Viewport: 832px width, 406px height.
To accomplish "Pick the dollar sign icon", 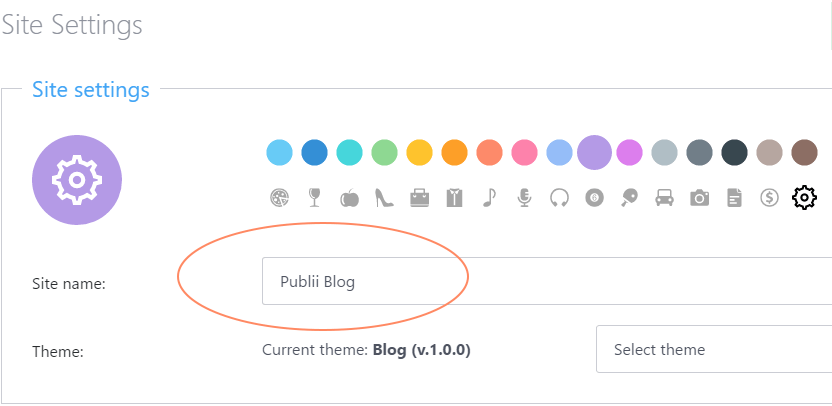I will point(769,198).
